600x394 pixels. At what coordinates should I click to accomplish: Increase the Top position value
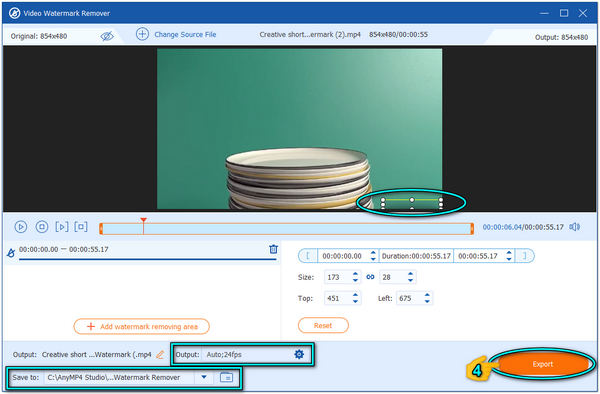(x=355, y=295)
